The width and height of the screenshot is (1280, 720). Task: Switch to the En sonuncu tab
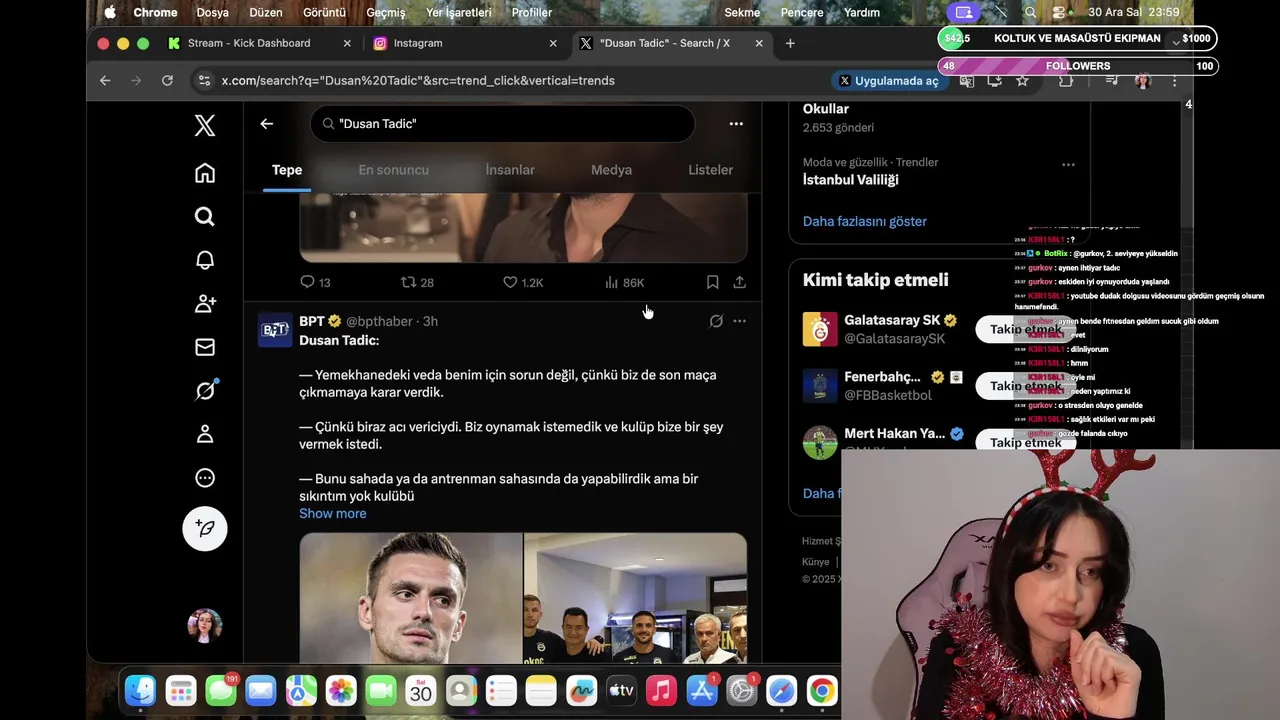(x=394, y=170)
